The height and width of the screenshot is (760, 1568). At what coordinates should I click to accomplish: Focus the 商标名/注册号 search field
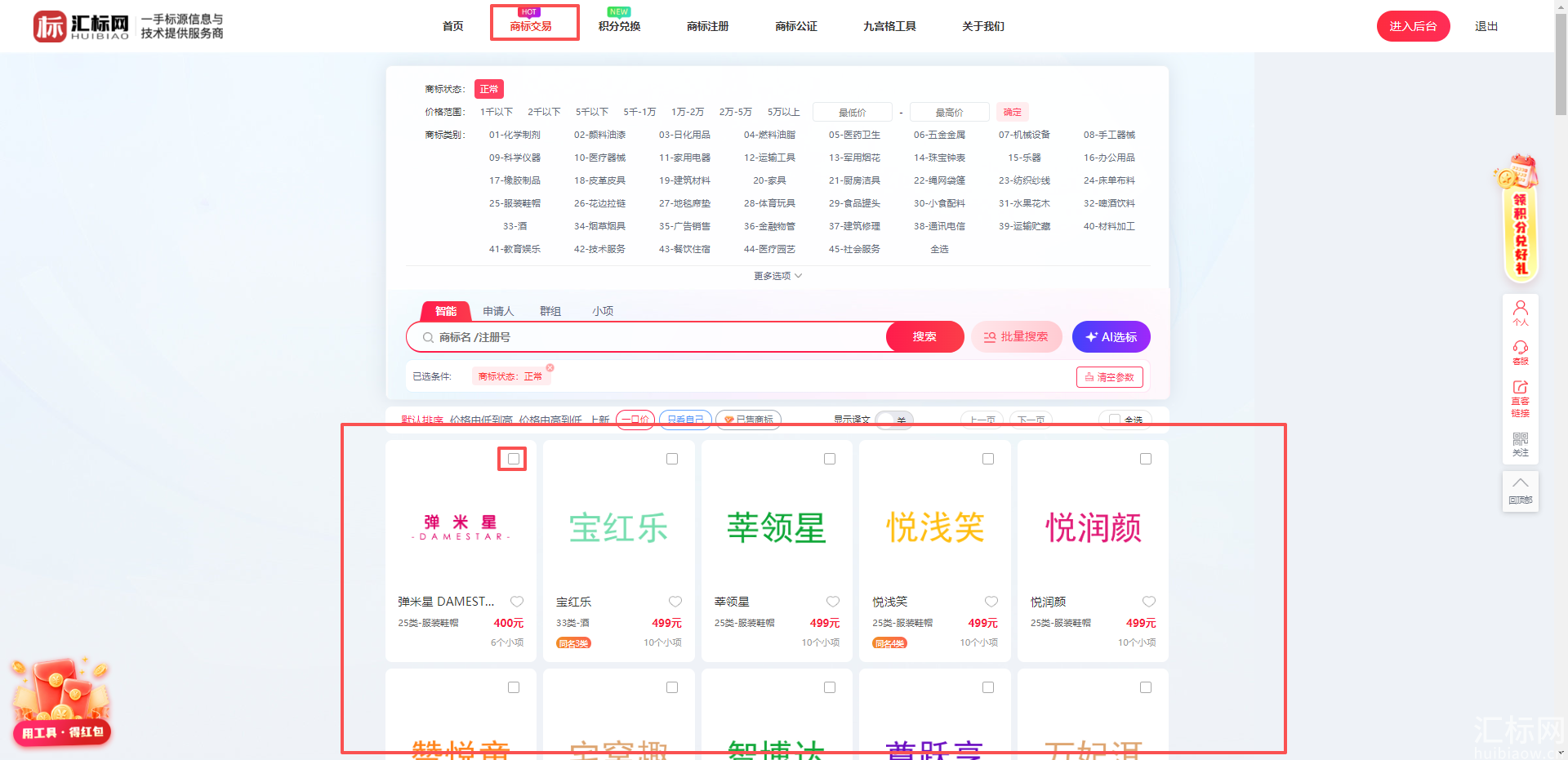point(645,337)
